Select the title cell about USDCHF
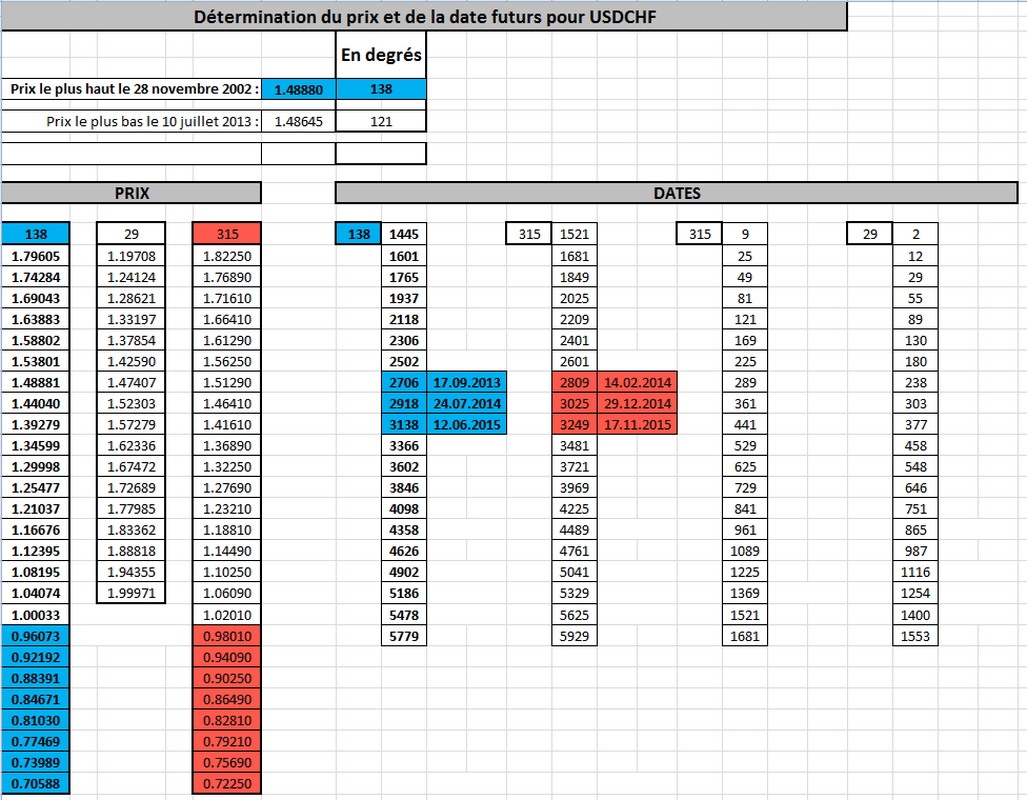 click(424, 17)
